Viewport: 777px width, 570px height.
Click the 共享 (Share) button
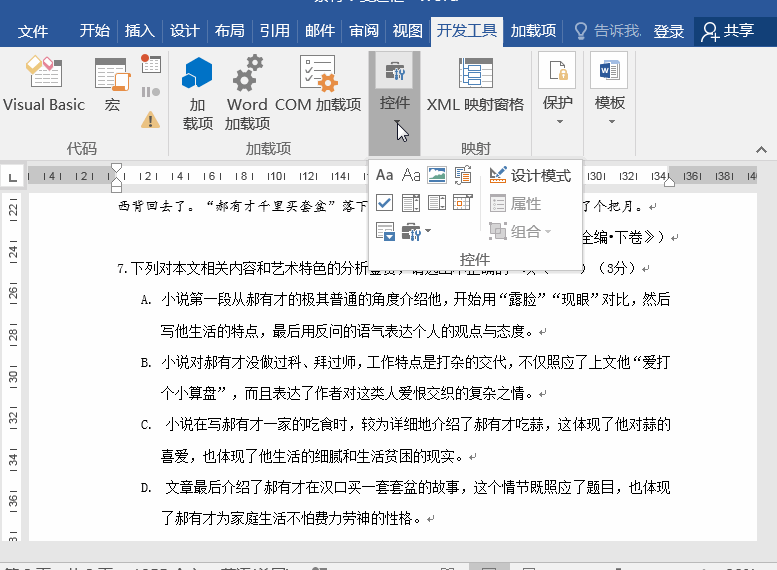[727, 31]
